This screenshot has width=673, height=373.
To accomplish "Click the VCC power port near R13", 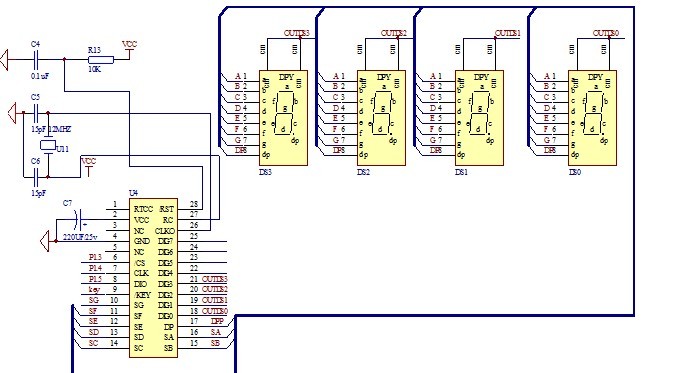I will [129, 49].
